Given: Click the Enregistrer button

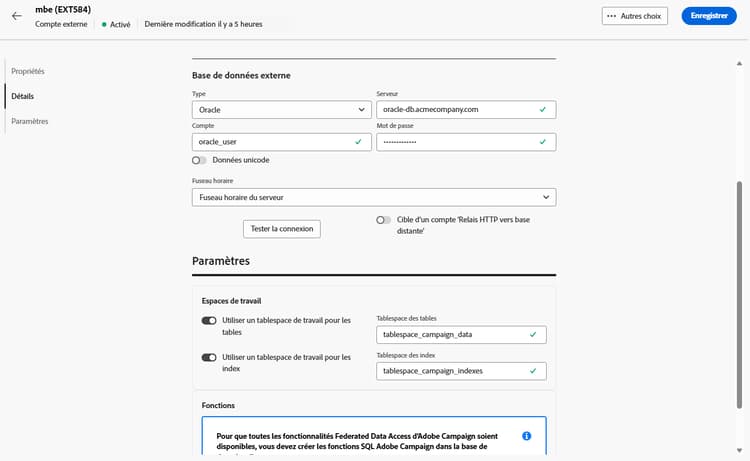Looking at the screenshot, I should [708, 16].
